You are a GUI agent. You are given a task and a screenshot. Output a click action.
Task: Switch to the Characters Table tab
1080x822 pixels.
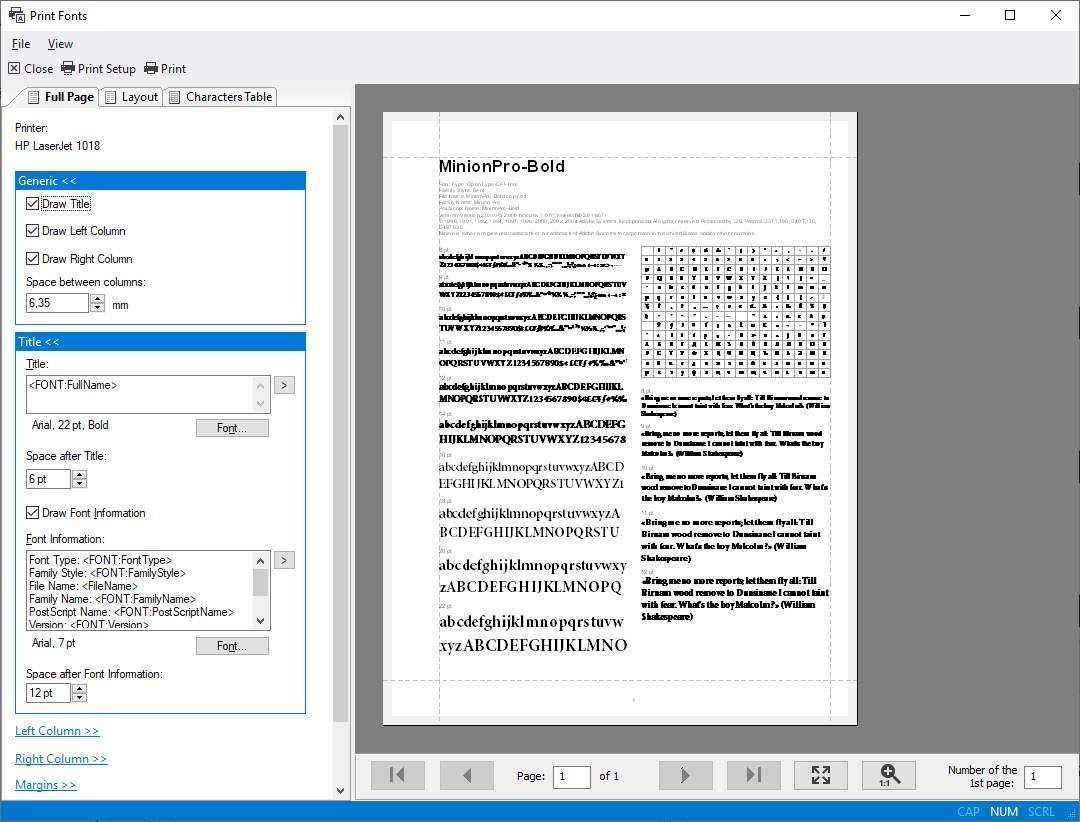pos(220,97)
